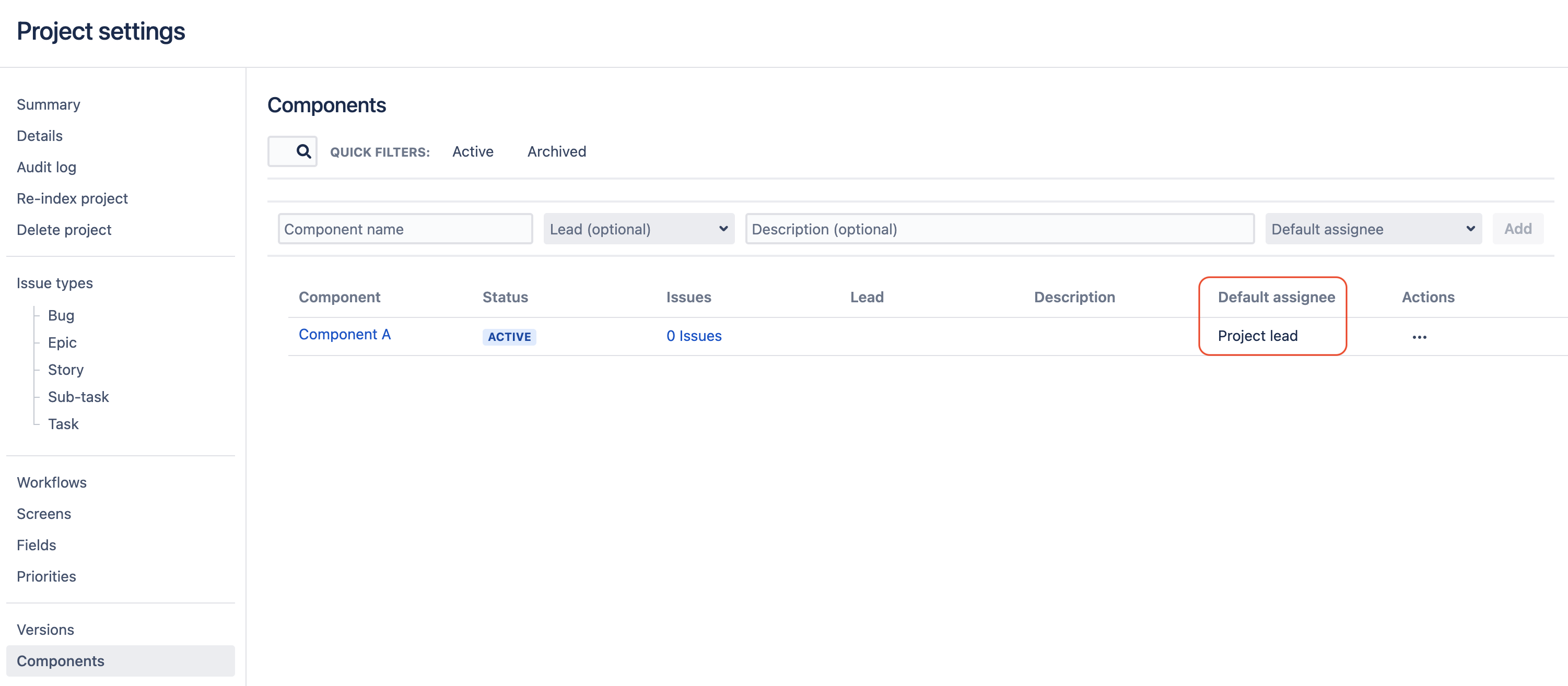Screen dimensions: 1568x686
Task: Open Issue types settings
Action: point(54,283)
